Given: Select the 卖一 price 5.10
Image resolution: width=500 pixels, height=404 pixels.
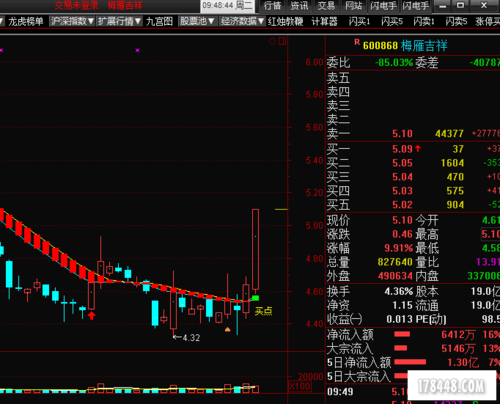Looking at the screenshot, I should click(402, 134).
